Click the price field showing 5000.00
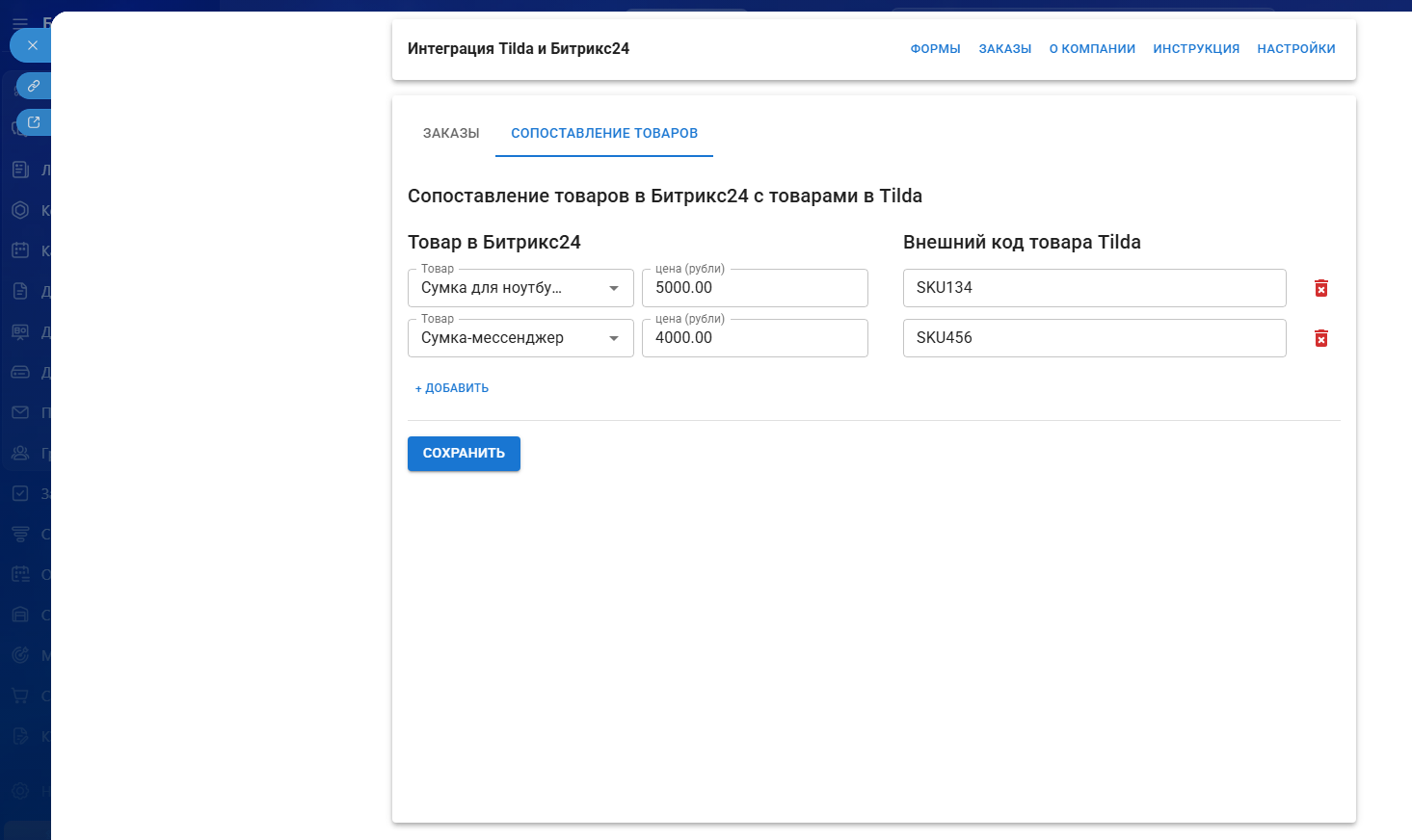This screenshot has width=1412, height=840. click(x=755, y=288)
